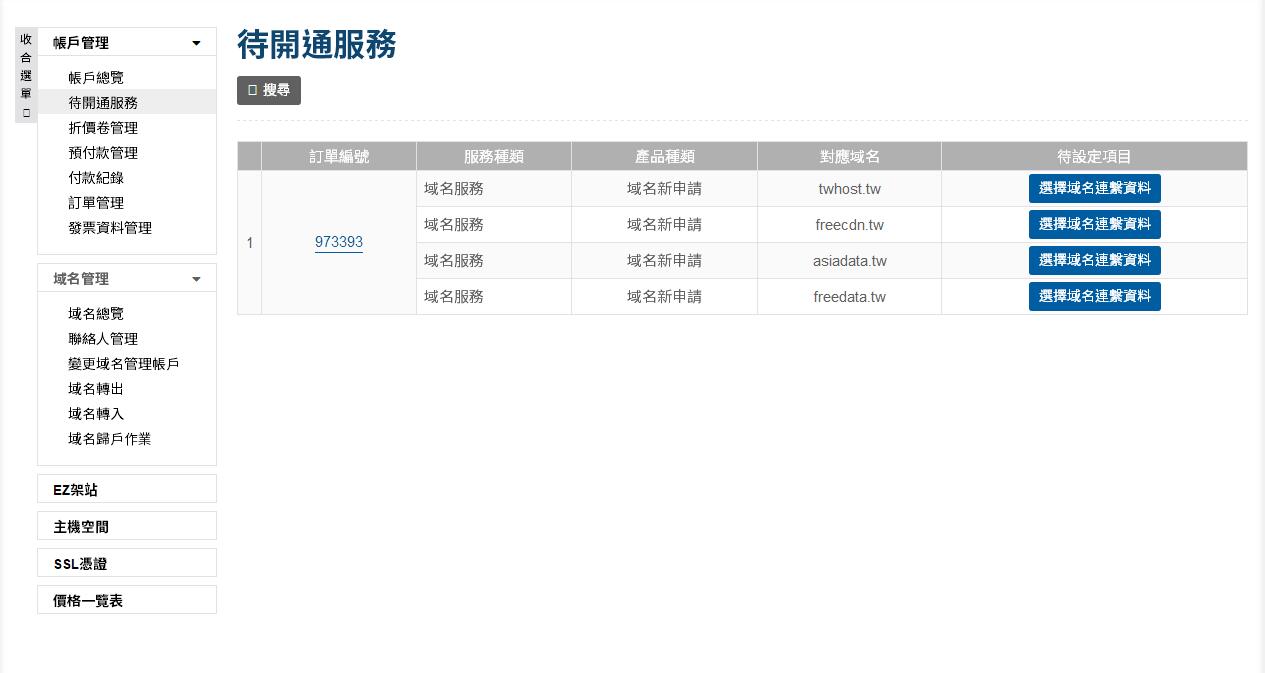Expand the EZ架站 section
The height and width of the screenshot is (673, 1265).
pos(127,489)
